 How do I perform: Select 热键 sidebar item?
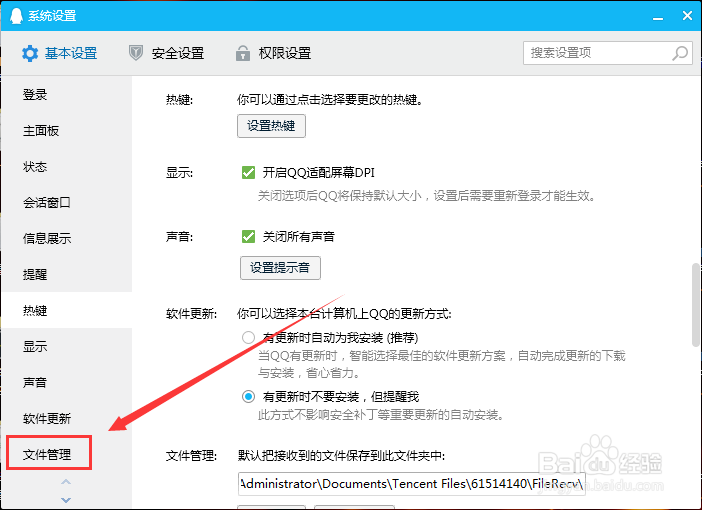[x=67, y=310]
